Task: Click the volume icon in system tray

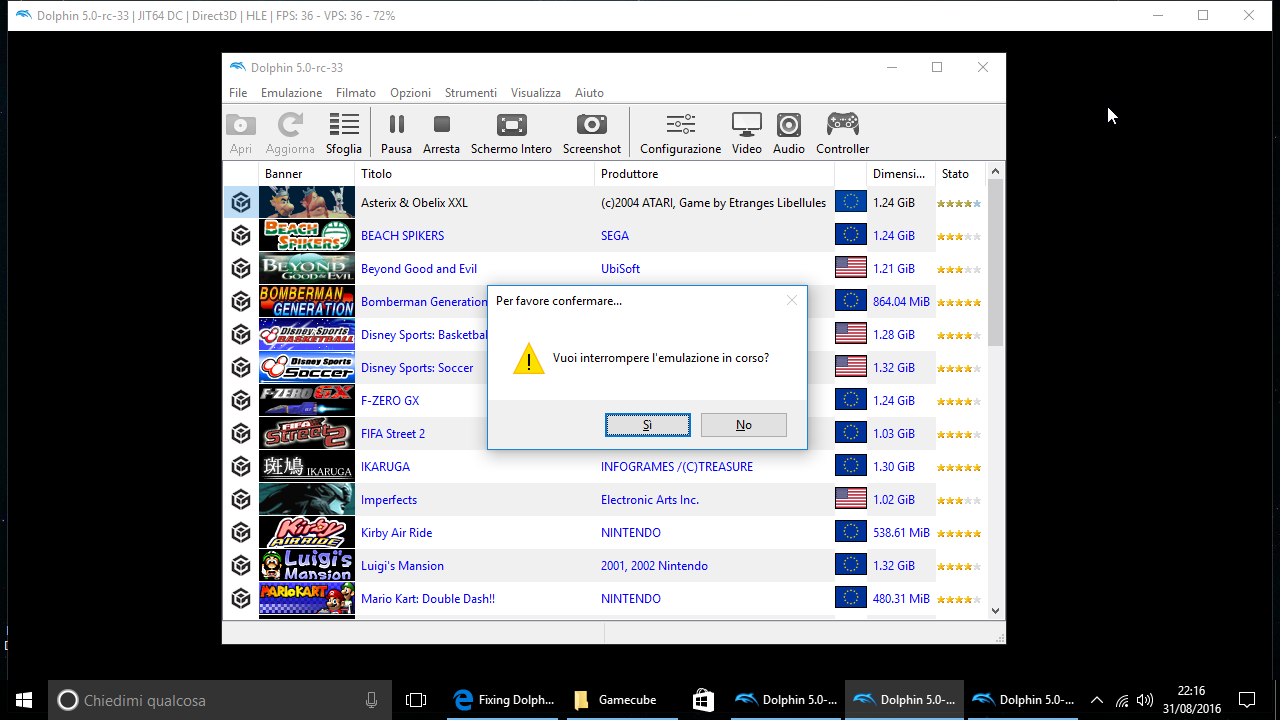Action: [x=1145, y=700]
